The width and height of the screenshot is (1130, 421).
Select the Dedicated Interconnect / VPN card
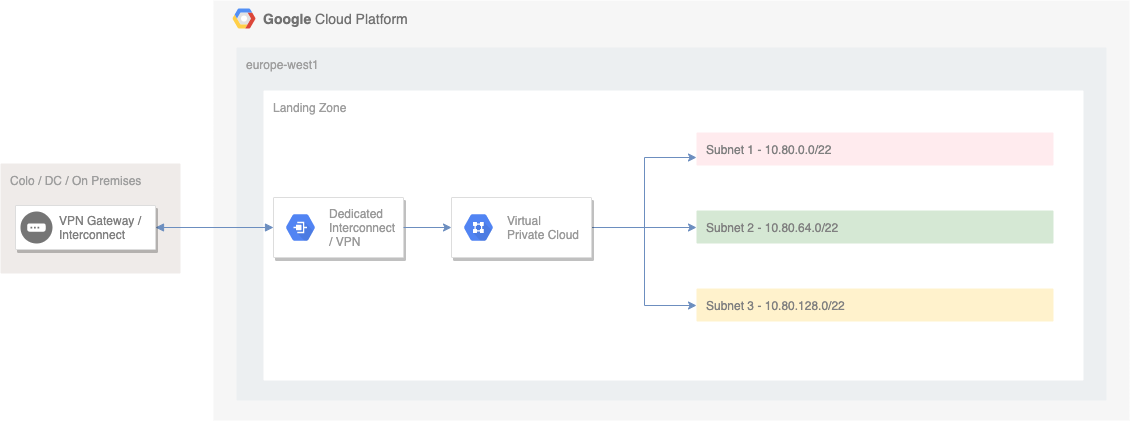[x=339, y=228]
